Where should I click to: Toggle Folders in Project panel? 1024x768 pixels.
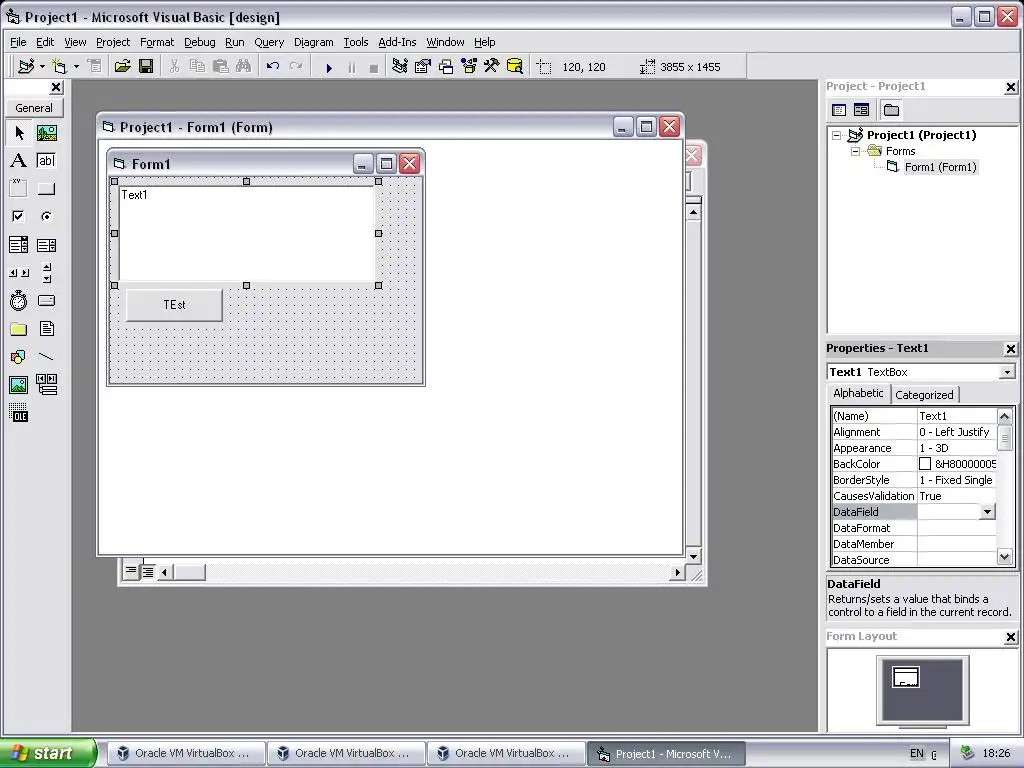pyautogui.click(x=891, y=110)
